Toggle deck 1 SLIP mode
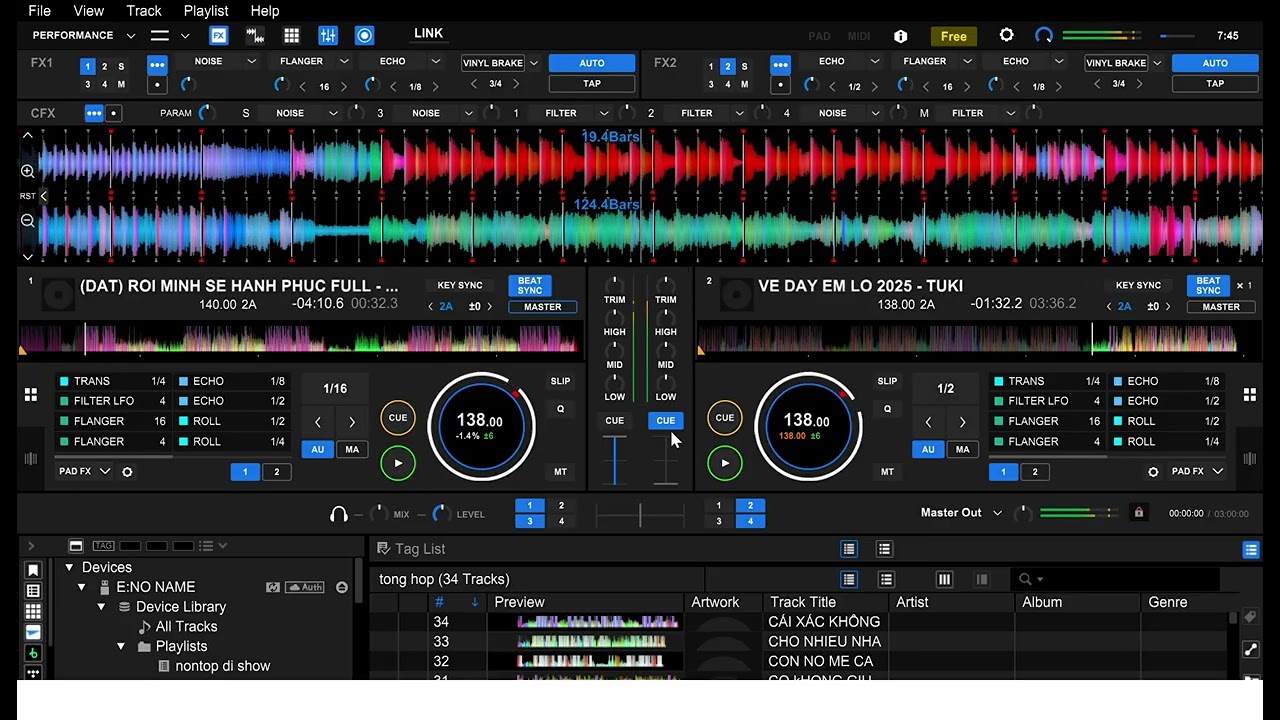The width and height of the screenshot is (1280, 720). pos(560,381)
